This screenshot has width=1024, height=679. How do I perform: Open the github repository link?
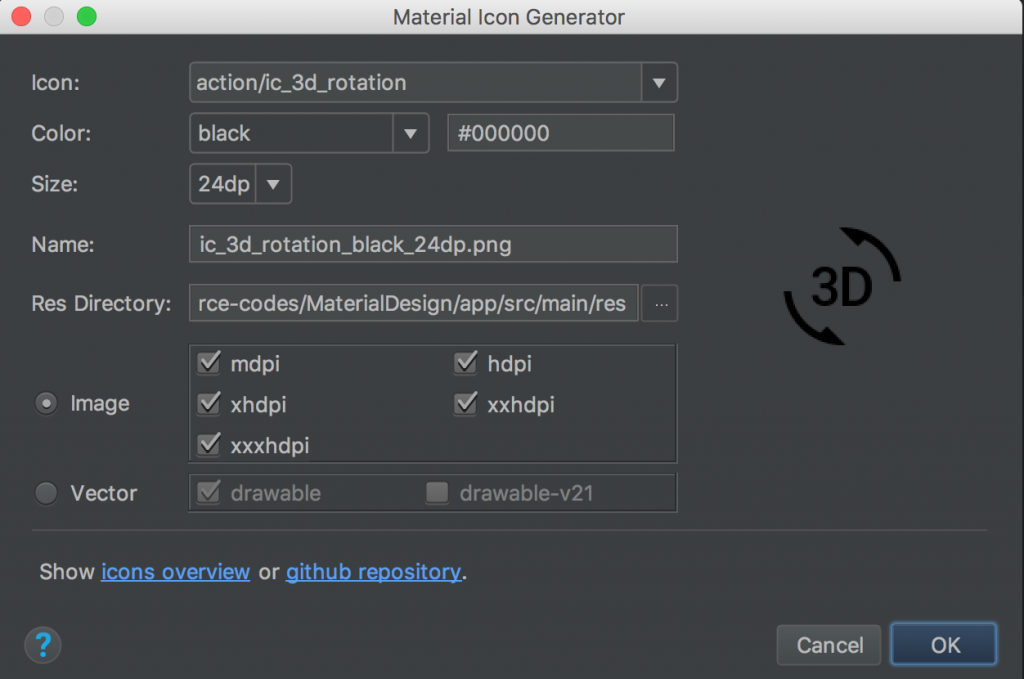[x=373, y=571]
